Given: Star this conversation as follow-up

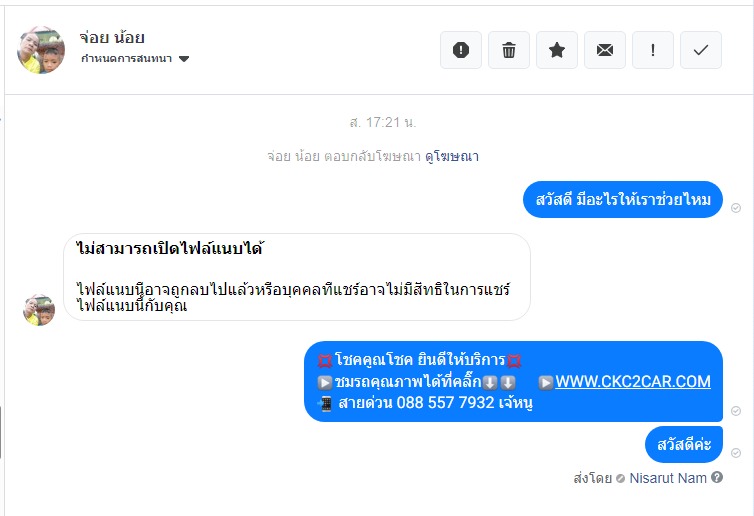Looking at the screenshot, I should [557, 50].
